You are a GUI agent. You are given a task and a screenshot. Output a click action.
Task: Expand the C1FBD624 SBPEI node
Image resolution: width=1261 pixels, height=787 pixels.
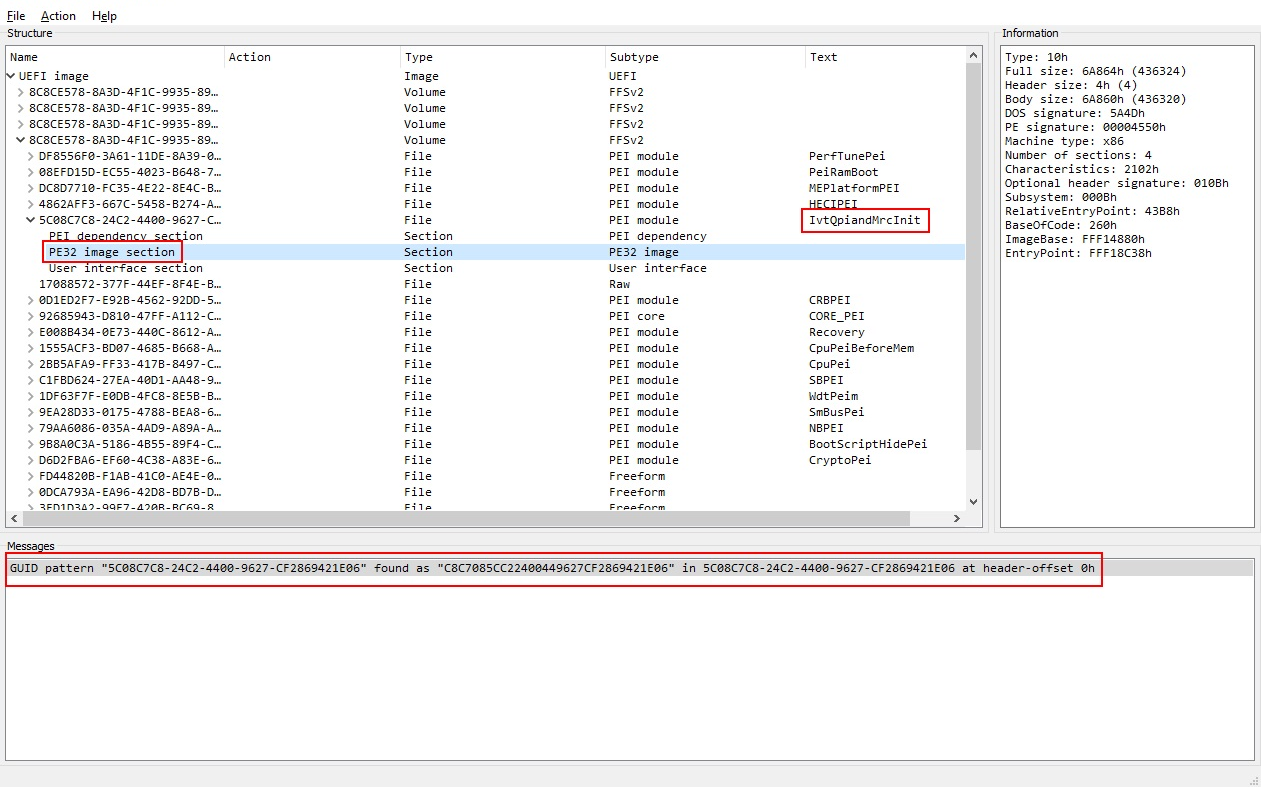pos(31,380)
